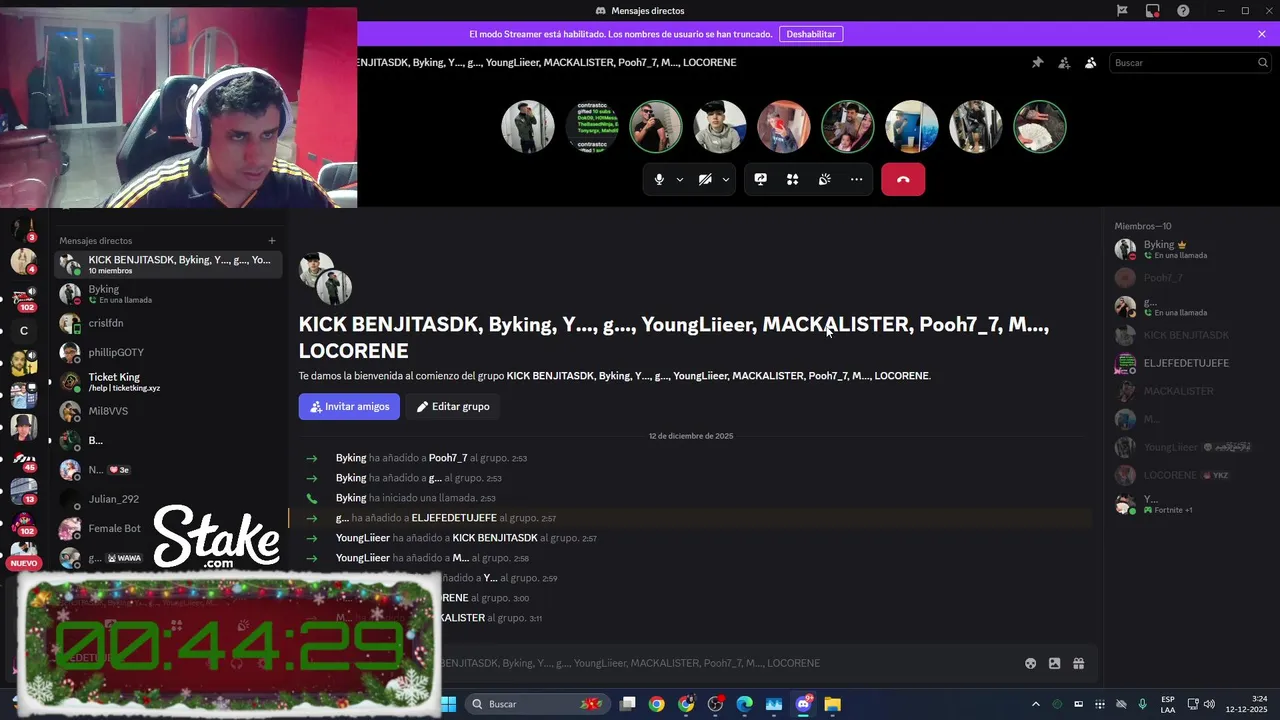This screenshot has height=720, width=1280.
Task: Click the member playing Fortnite
Action: (x=1190, y=504)
